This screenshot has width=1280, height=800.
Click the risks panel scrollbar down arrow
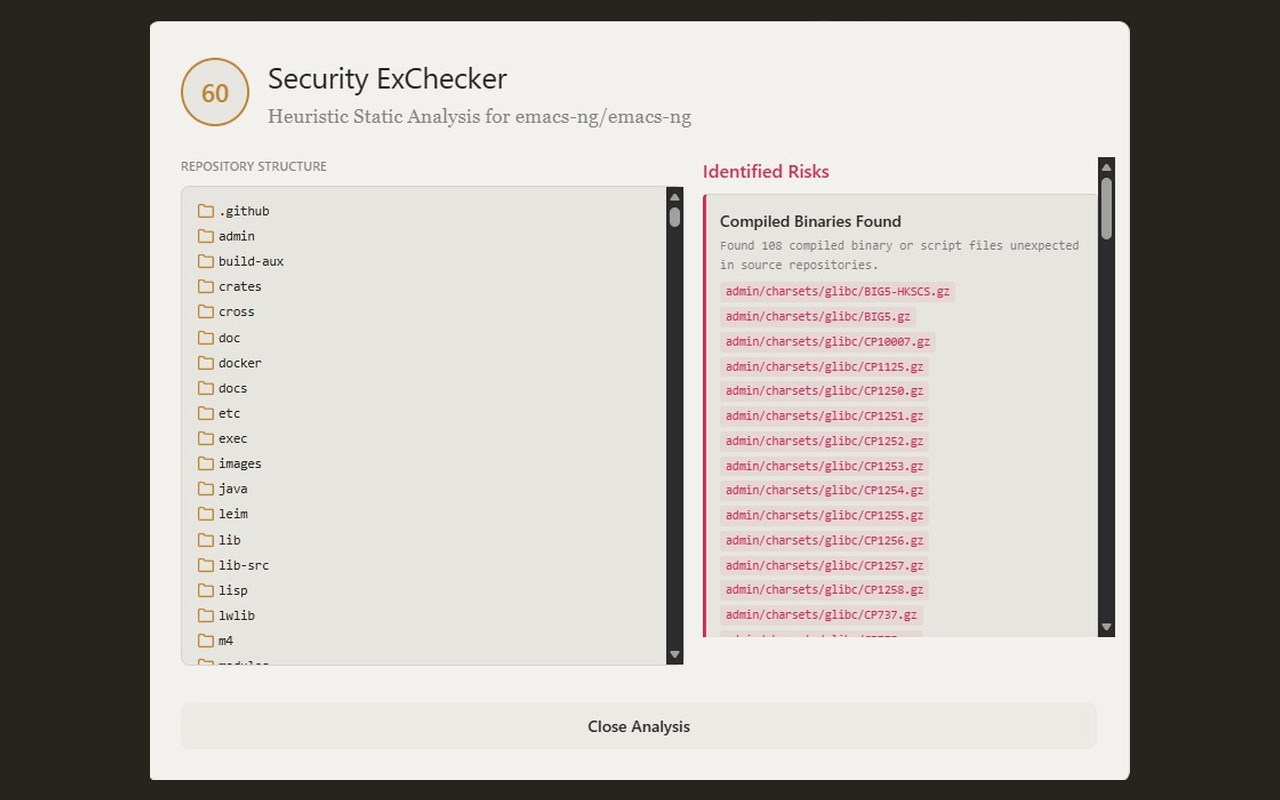(x=1106, y=627)
